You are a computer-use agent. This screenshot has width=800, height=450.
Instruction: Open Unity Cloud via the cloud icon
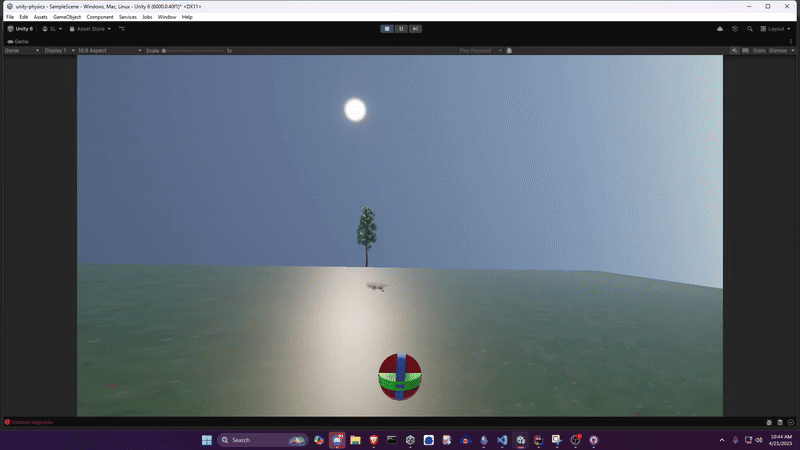click(720, 29)
